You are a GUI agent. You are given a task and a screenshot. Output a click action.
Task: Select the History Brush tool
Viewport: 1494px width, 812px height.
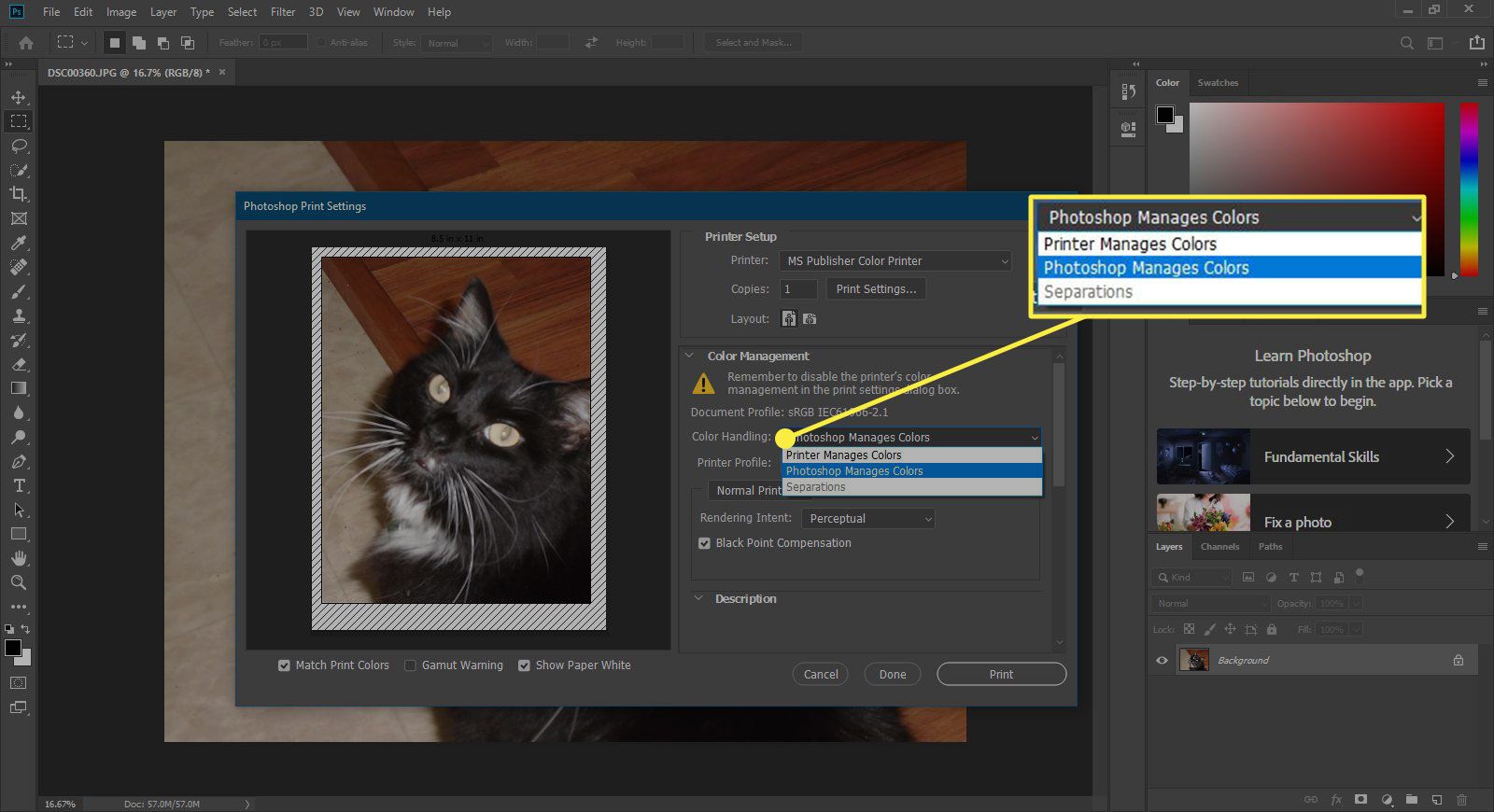[x=19, y=340]
